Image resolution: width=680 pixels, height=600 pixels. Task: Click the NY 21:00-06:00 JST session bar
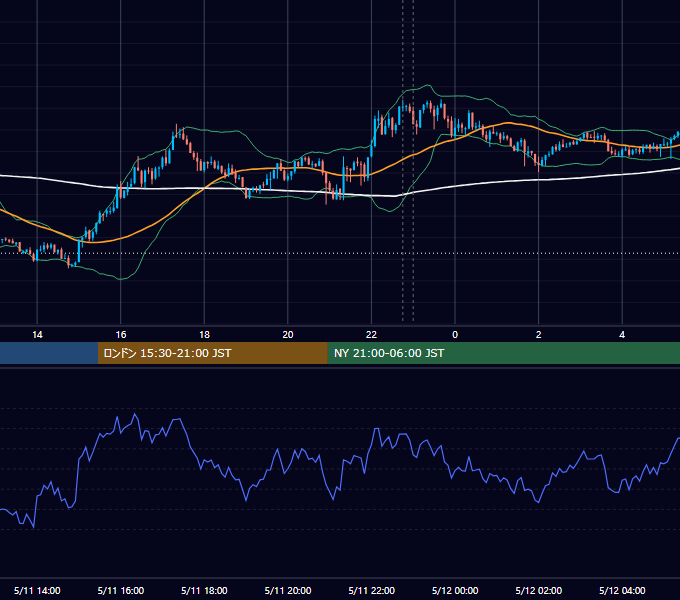(503, 353)
